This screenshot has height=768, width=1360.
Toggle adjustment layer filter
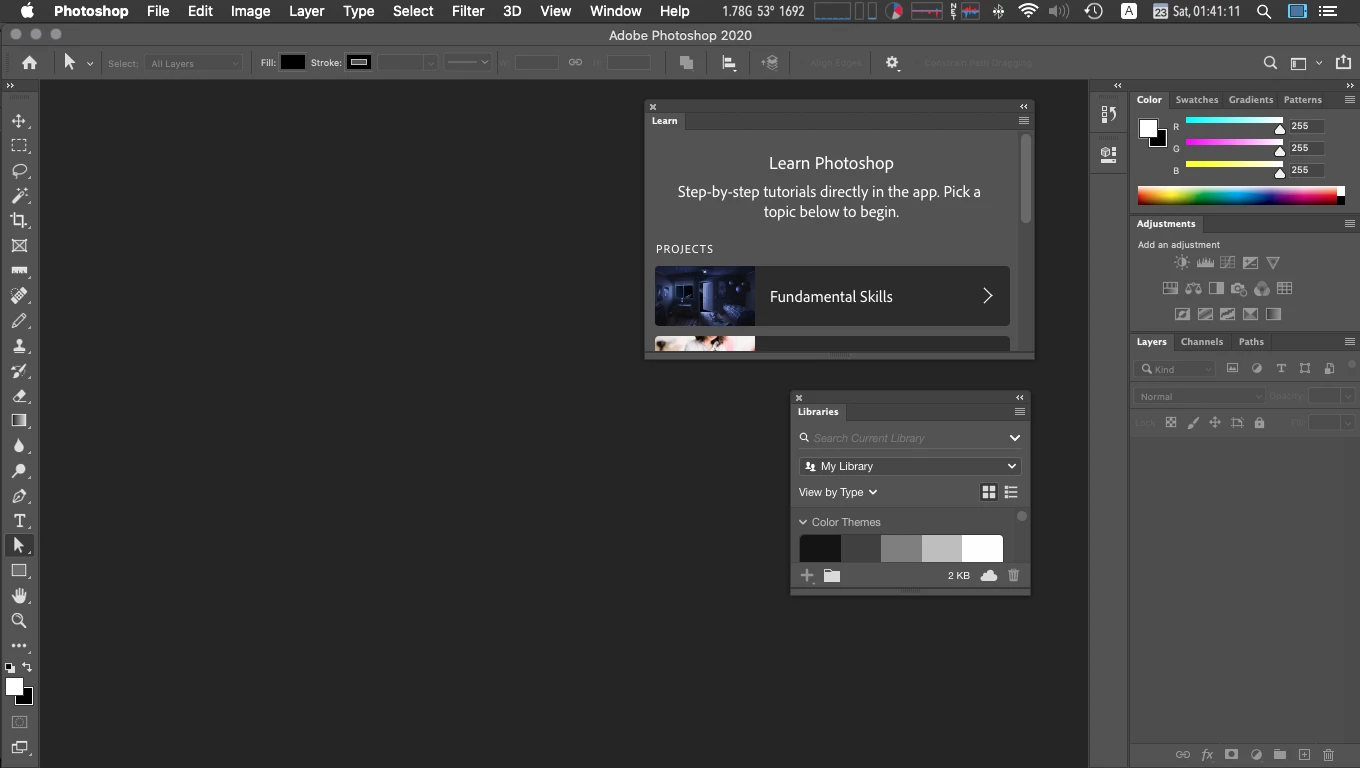(x=1257, y=369)
